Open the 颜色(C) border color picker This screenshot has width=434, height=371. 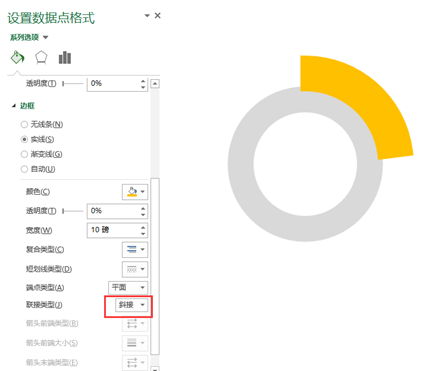coord(135,192)
